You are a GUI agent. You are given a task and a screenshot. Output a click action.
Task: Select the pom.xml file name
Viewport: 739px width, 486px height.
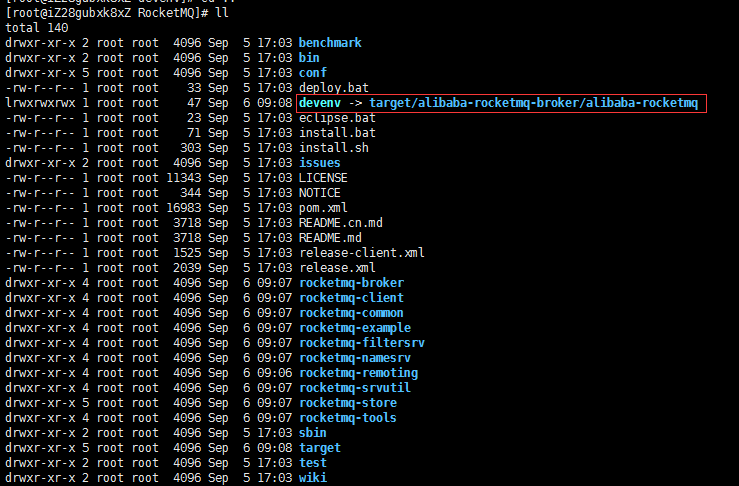coord(323,208)
